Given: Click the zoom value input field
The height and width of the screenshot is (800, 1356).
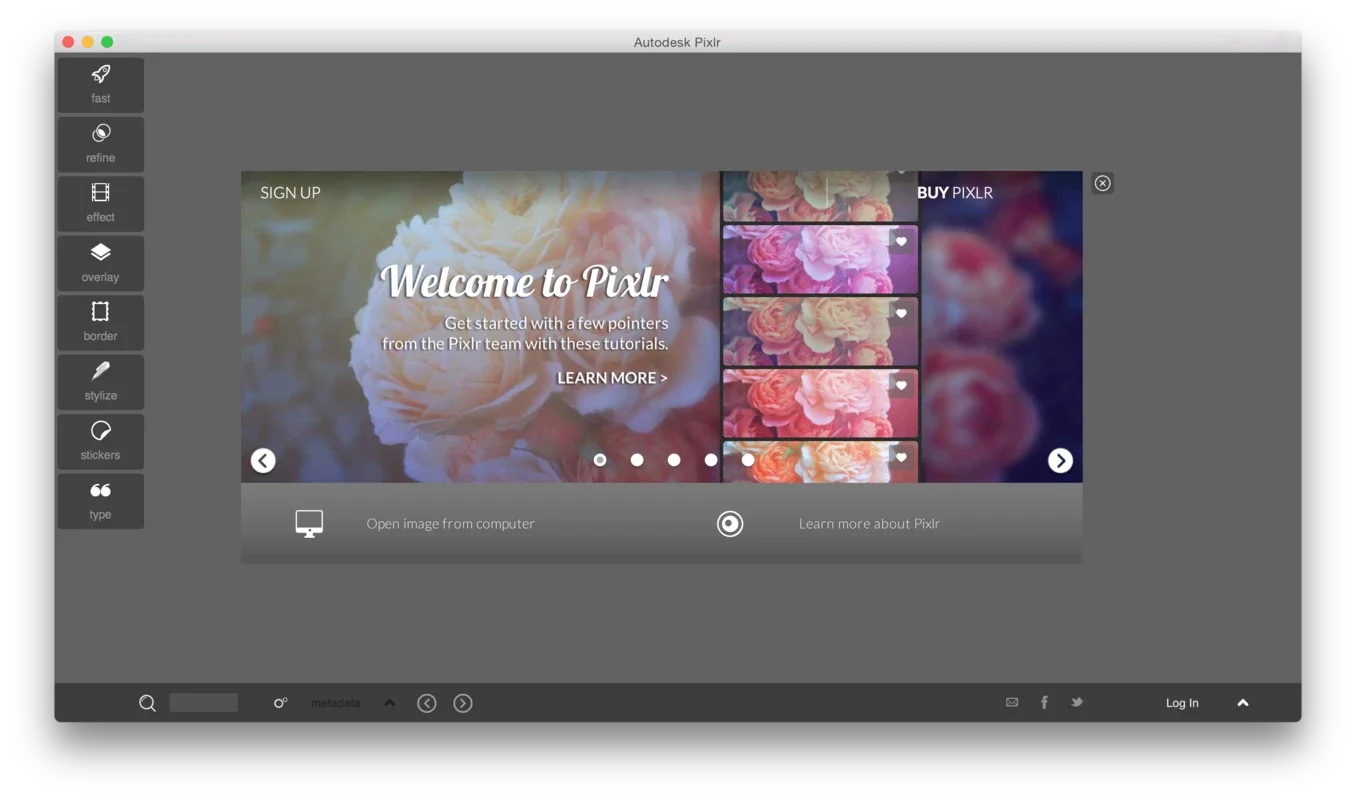Looking at the screenshot, I should point(204,703).
